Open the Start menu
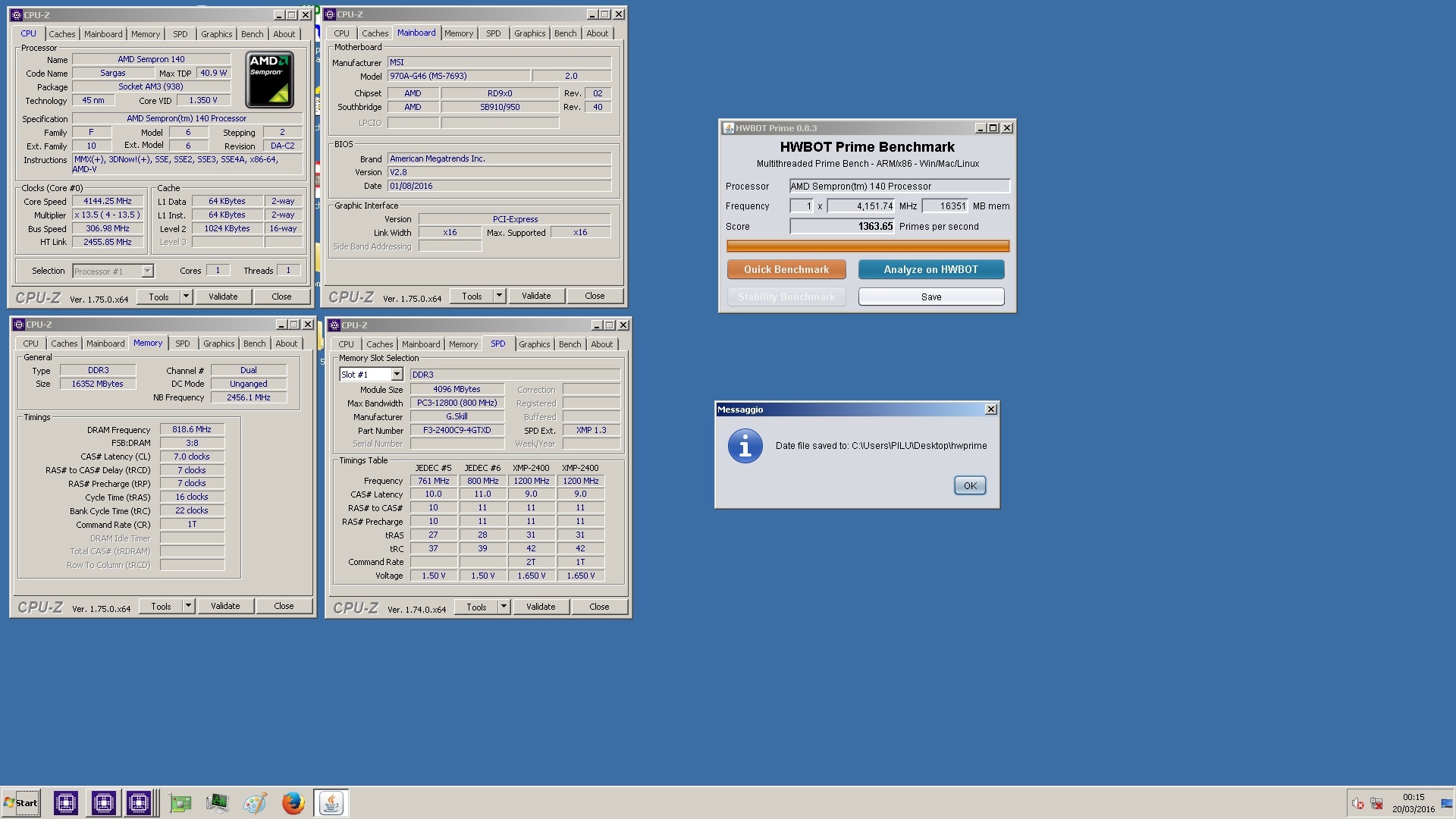This screenshot has width=1456, height=819. (21, 802)
